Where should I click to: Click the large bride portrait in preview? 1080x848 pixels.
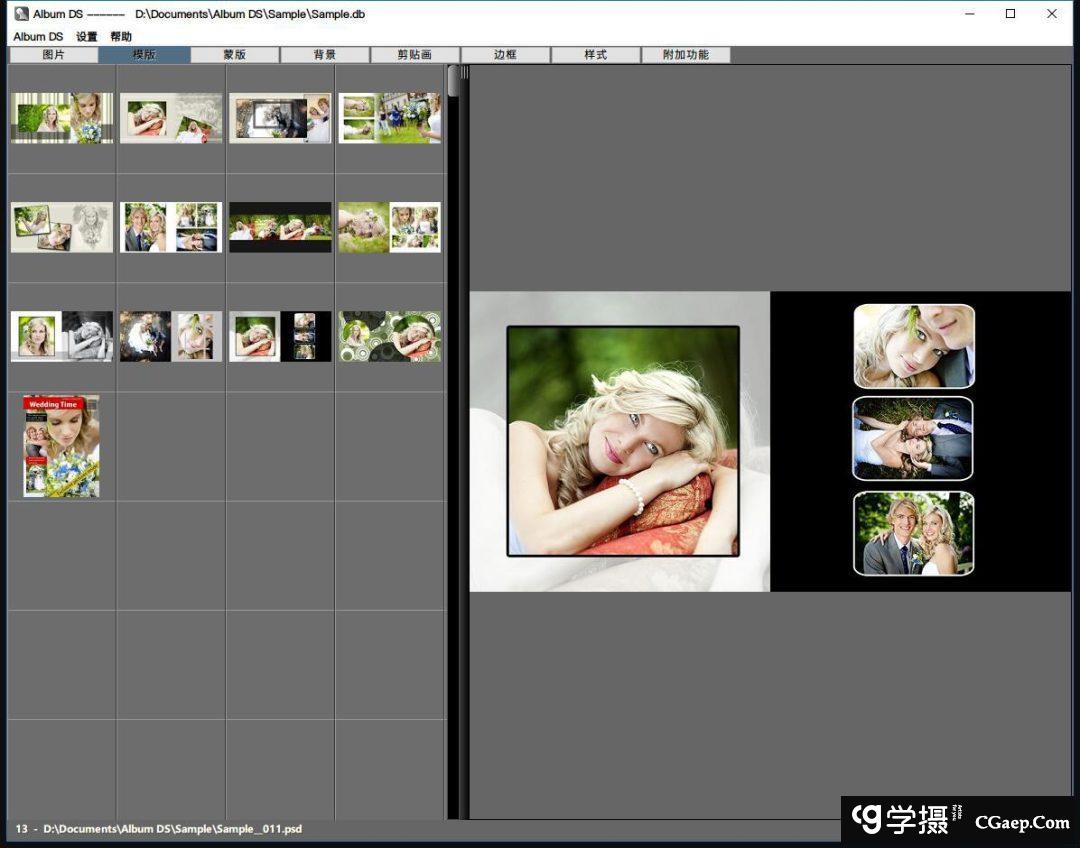[x=623, y=441]
